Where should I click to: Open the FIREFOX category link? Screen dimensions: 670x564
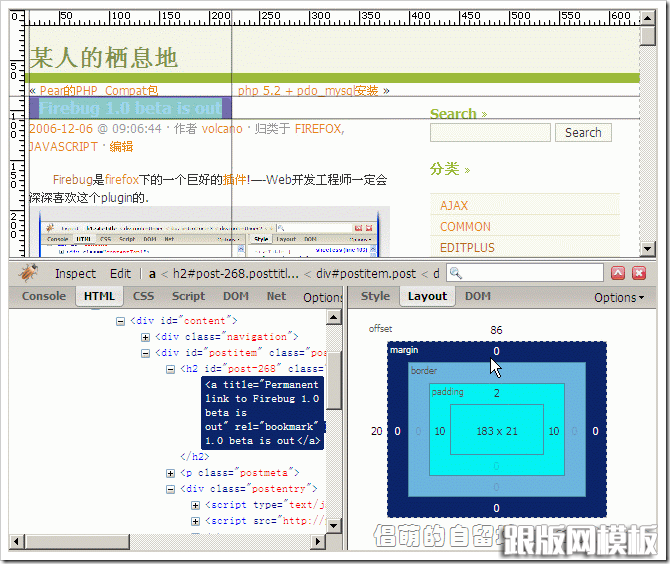pos(319,129)
